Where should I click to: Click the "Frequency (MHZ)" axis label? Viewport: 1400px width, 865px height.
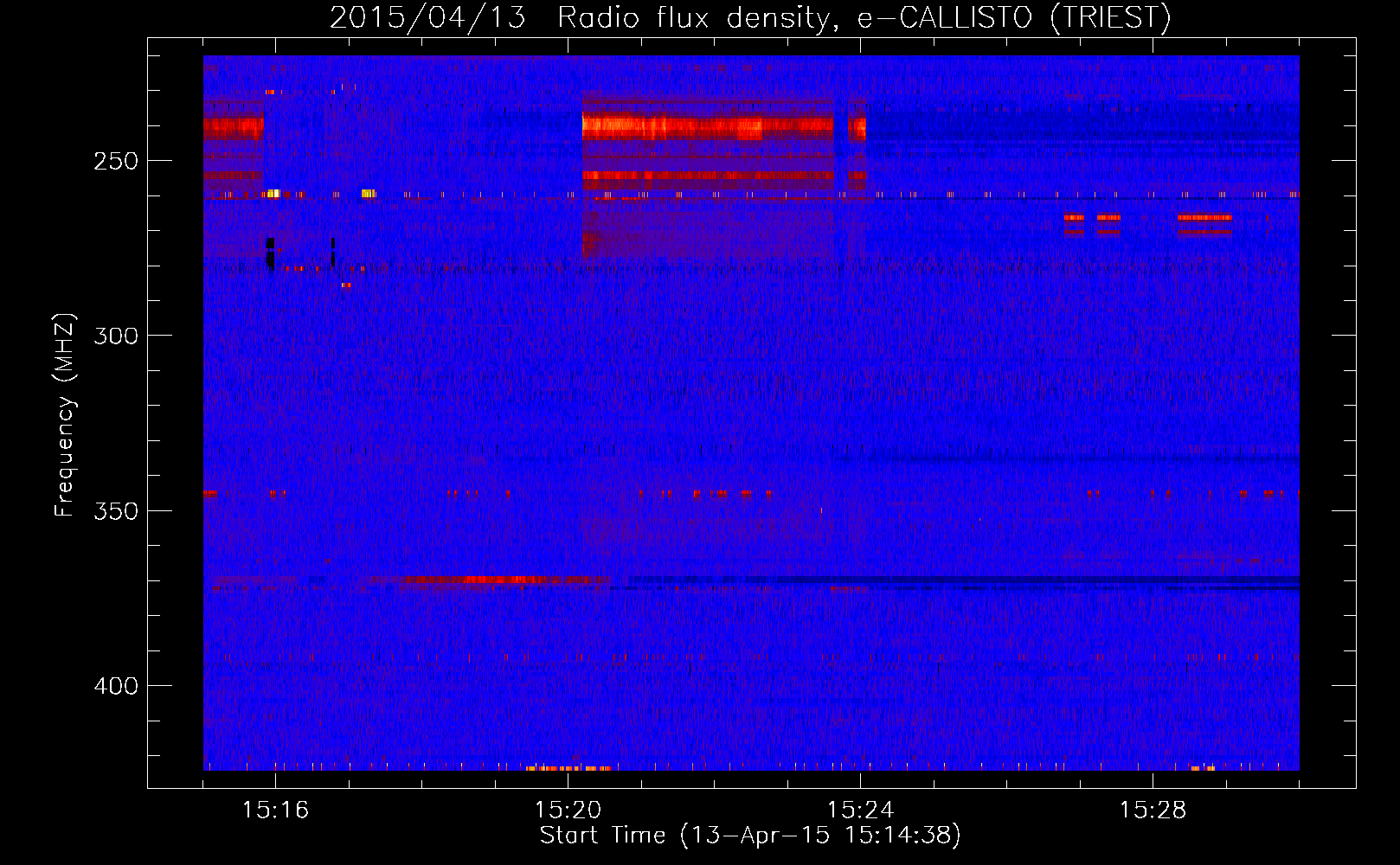tap(66, 414)
